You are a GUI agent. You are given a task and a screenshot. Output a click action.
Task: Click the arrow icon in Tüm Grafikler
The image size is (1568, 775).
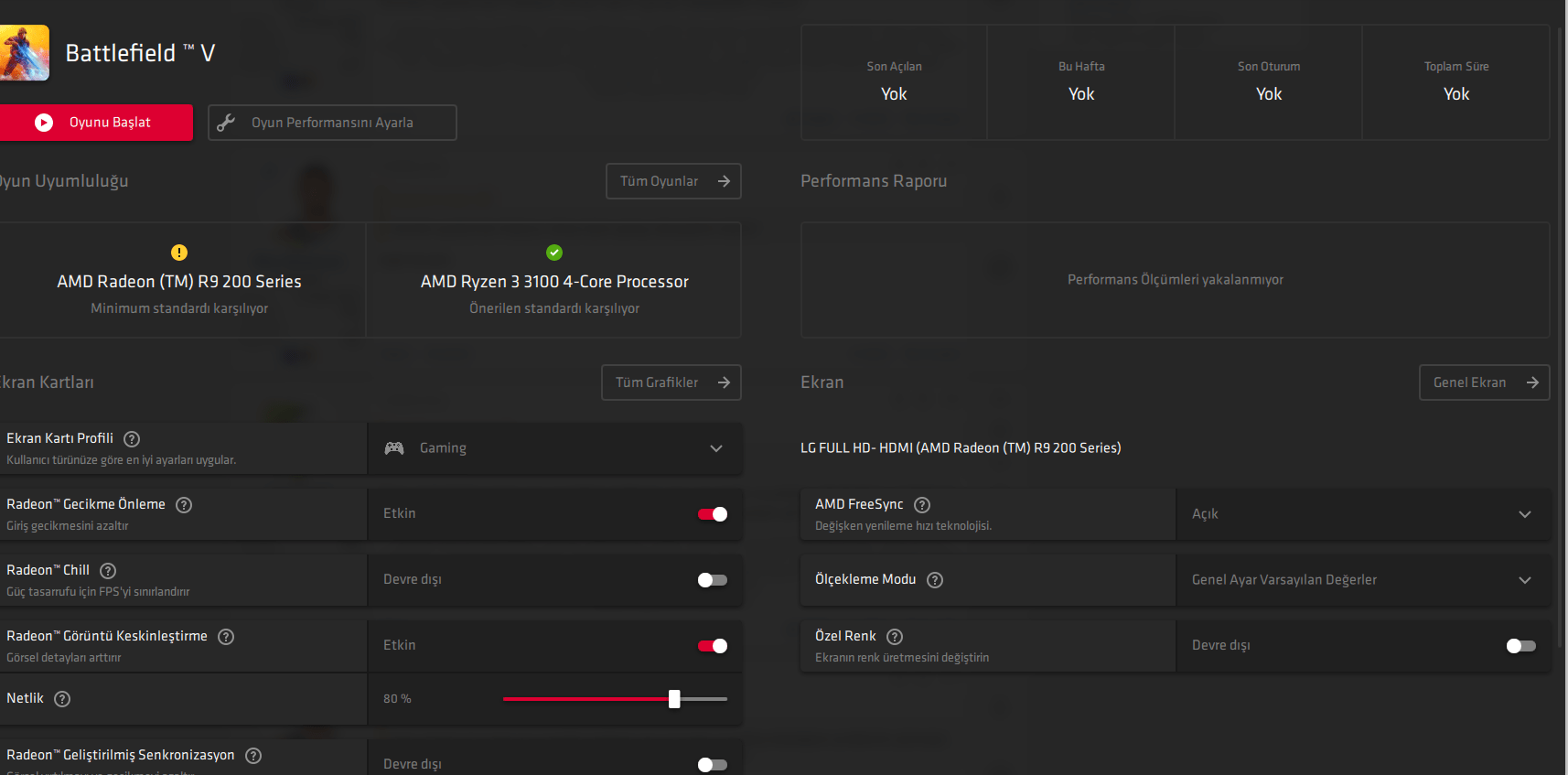pyautogui.click(x=724, y=382)
